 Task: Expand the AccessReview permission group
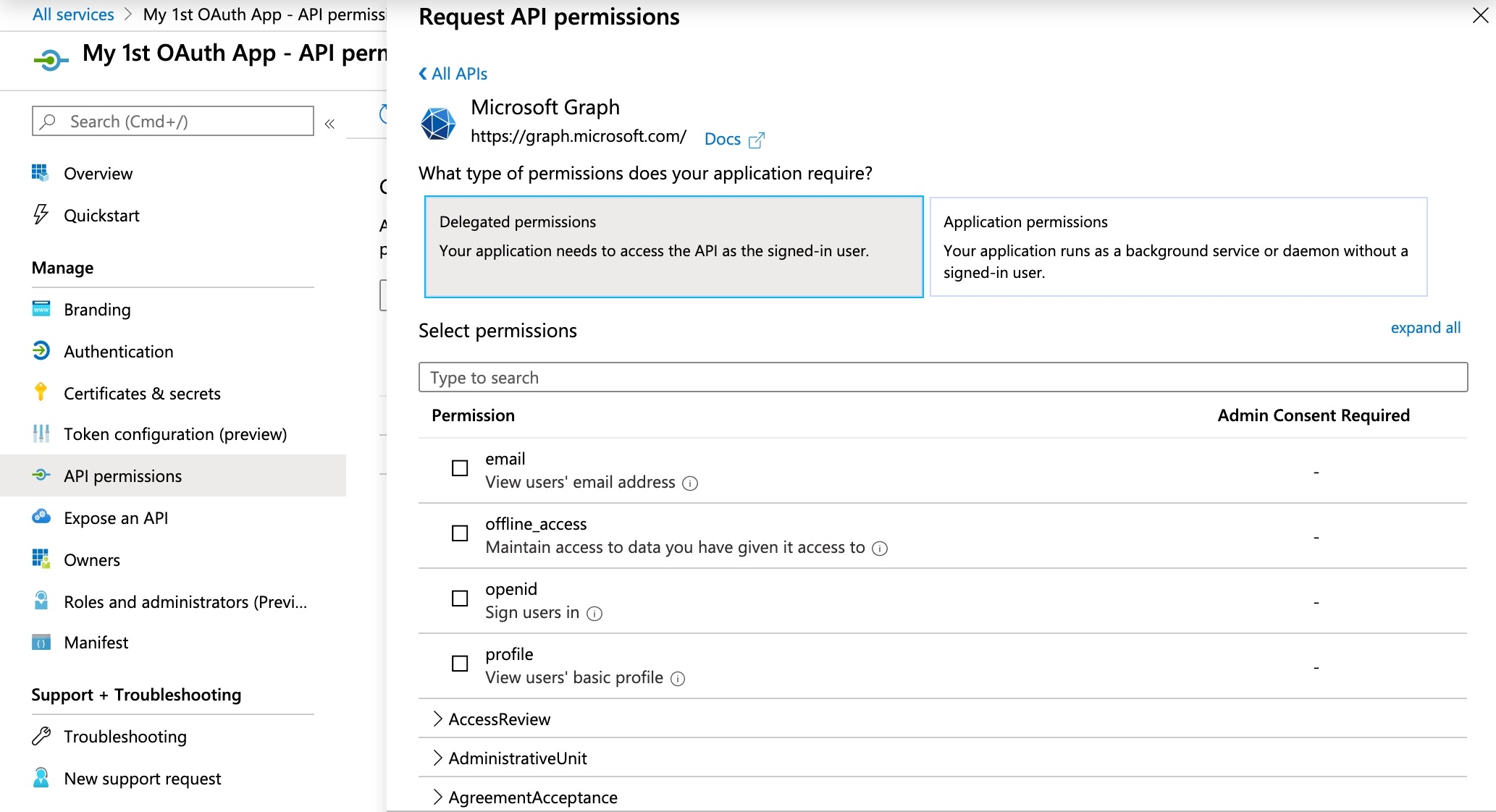pos(437,719)
